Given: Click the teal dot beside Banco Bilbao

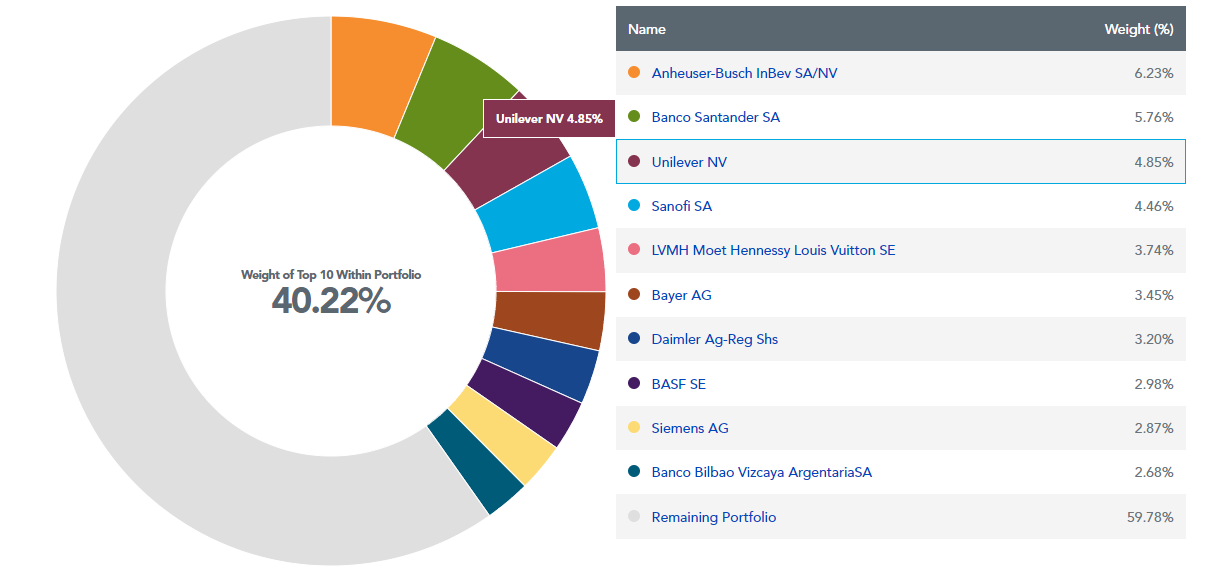Looking at the screenshot, I should [633, 472].
